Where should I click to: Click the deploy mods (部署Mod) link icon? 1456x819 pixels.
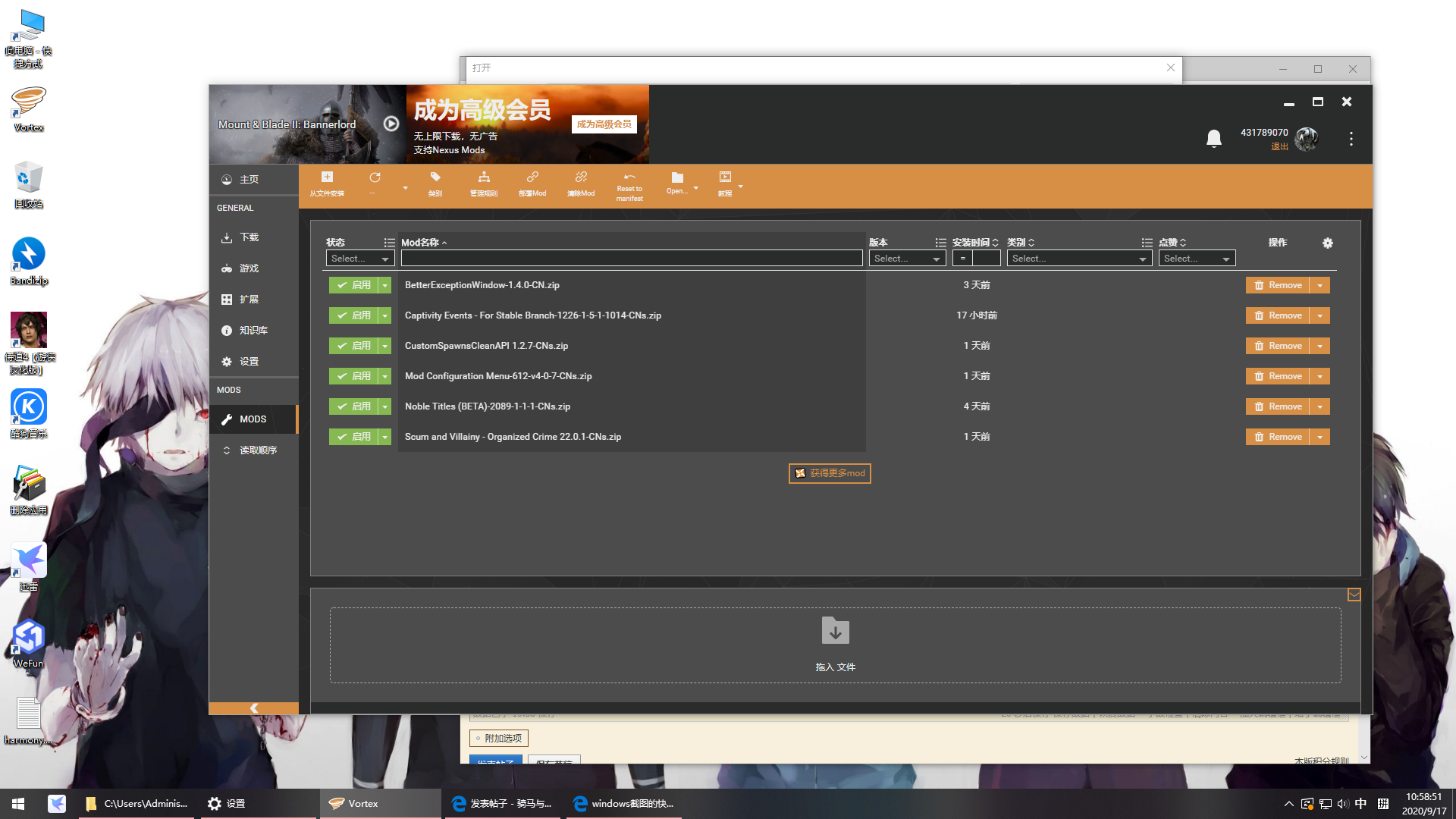(x=532, y=177)
